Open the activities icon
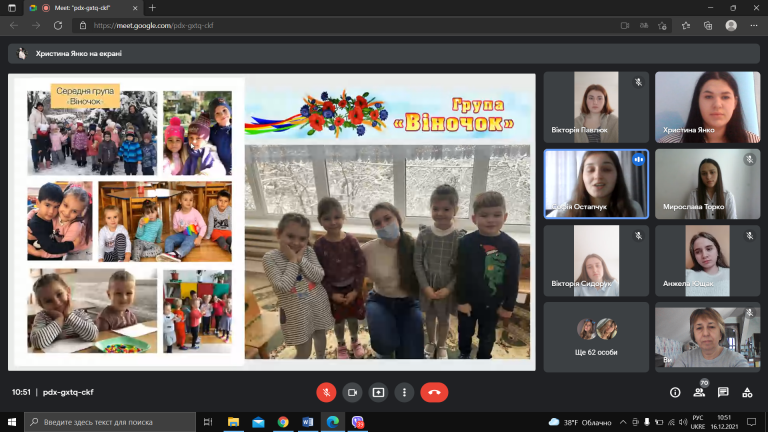The height and width of the screenshot is (432, 768). click(x=747, y=392)
